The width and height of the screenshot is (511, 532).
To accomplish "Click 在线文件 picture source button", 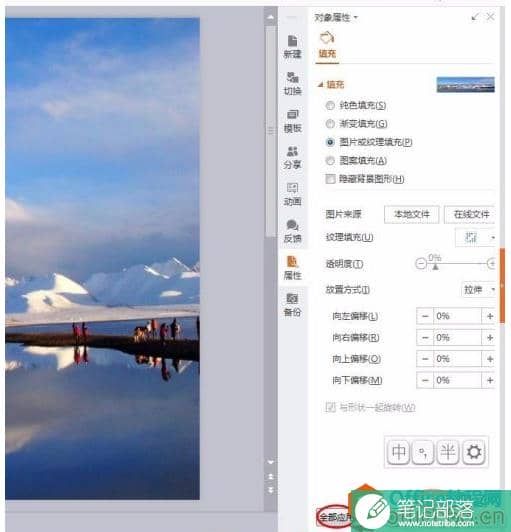I will click(470, 214).
